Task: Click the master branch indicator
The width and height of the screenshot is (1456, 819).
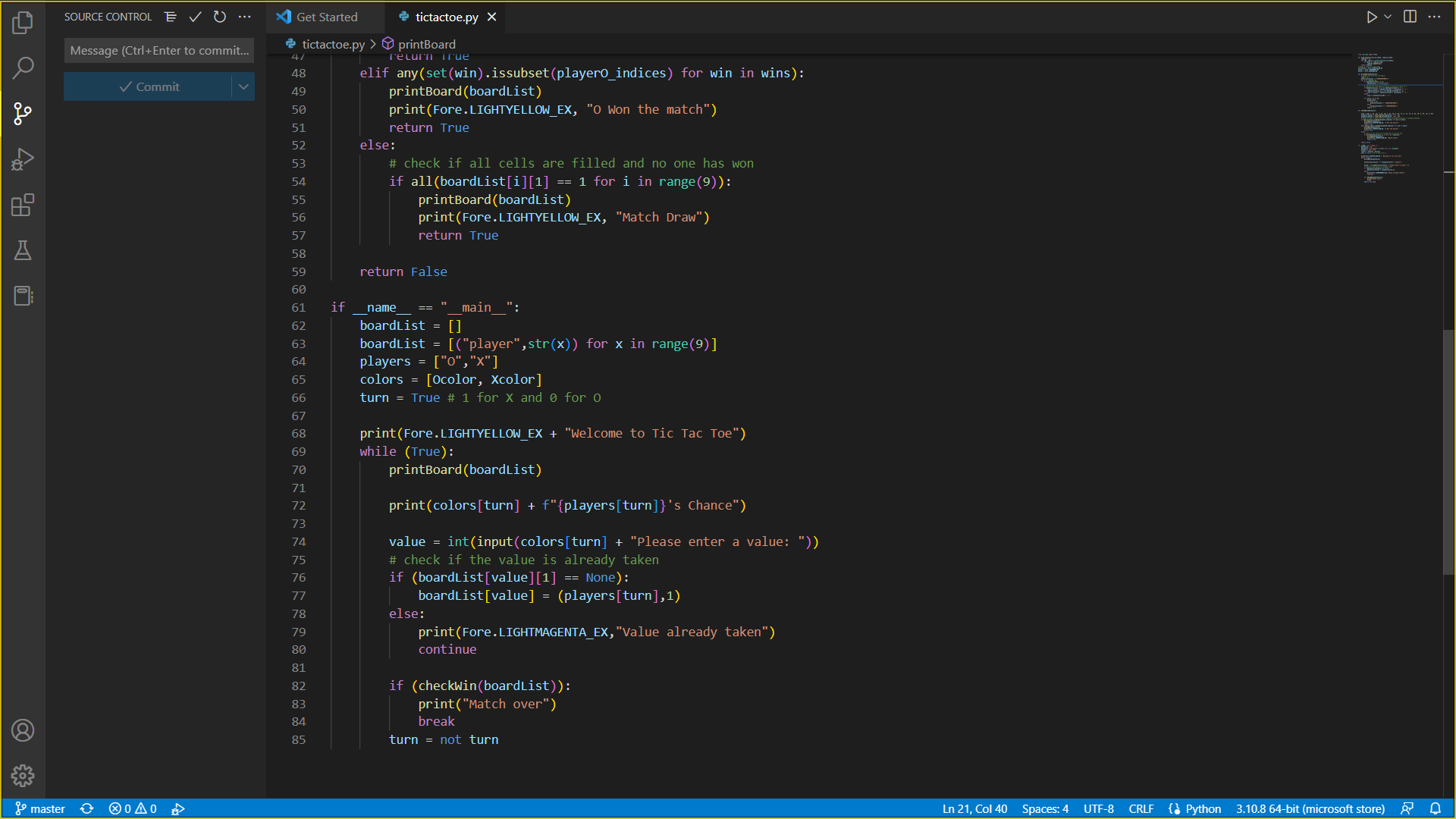Action: [40, 808]
